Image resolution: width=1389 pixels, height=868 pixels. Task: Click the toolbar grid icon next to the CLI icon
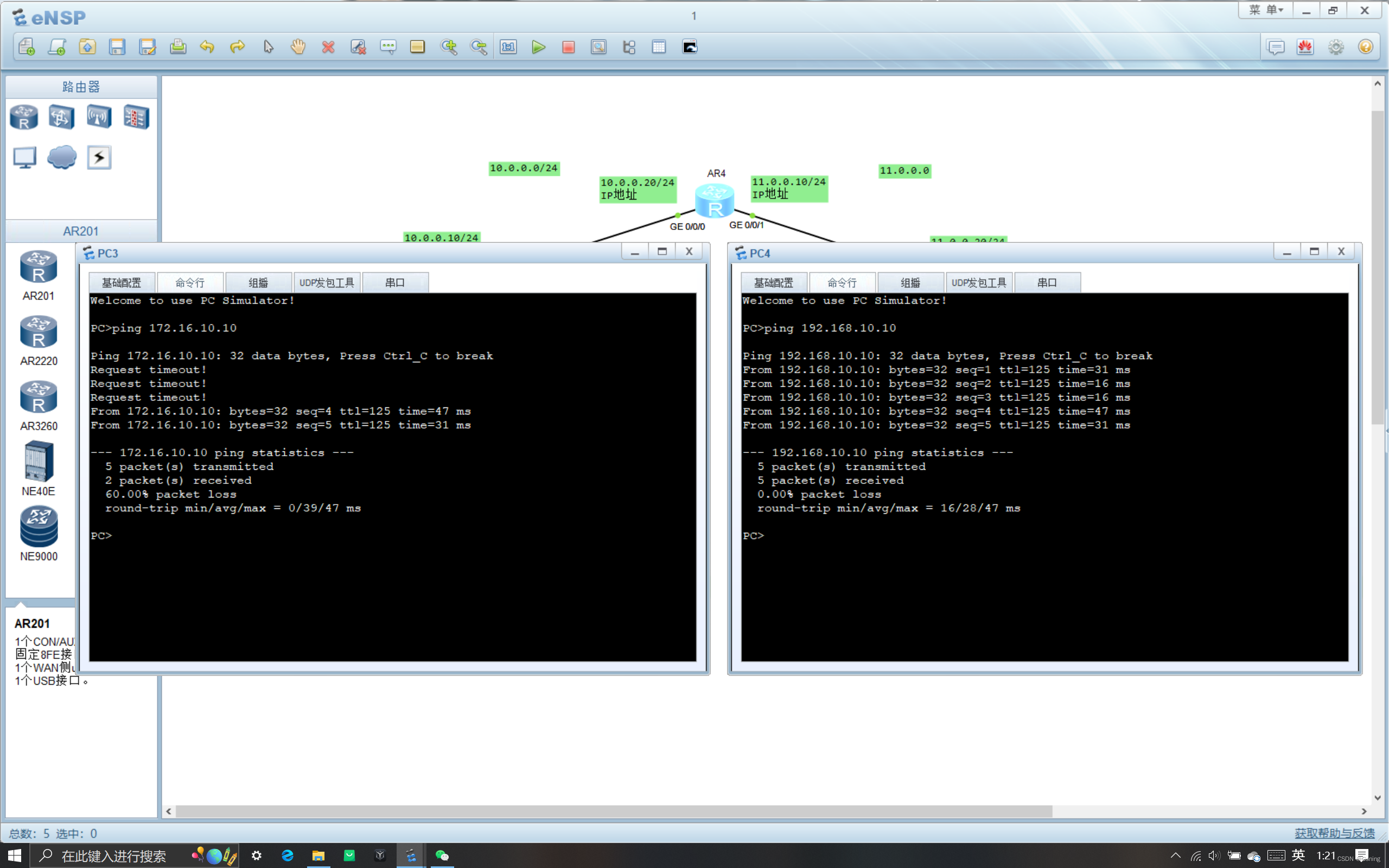[x=659, y=47]
